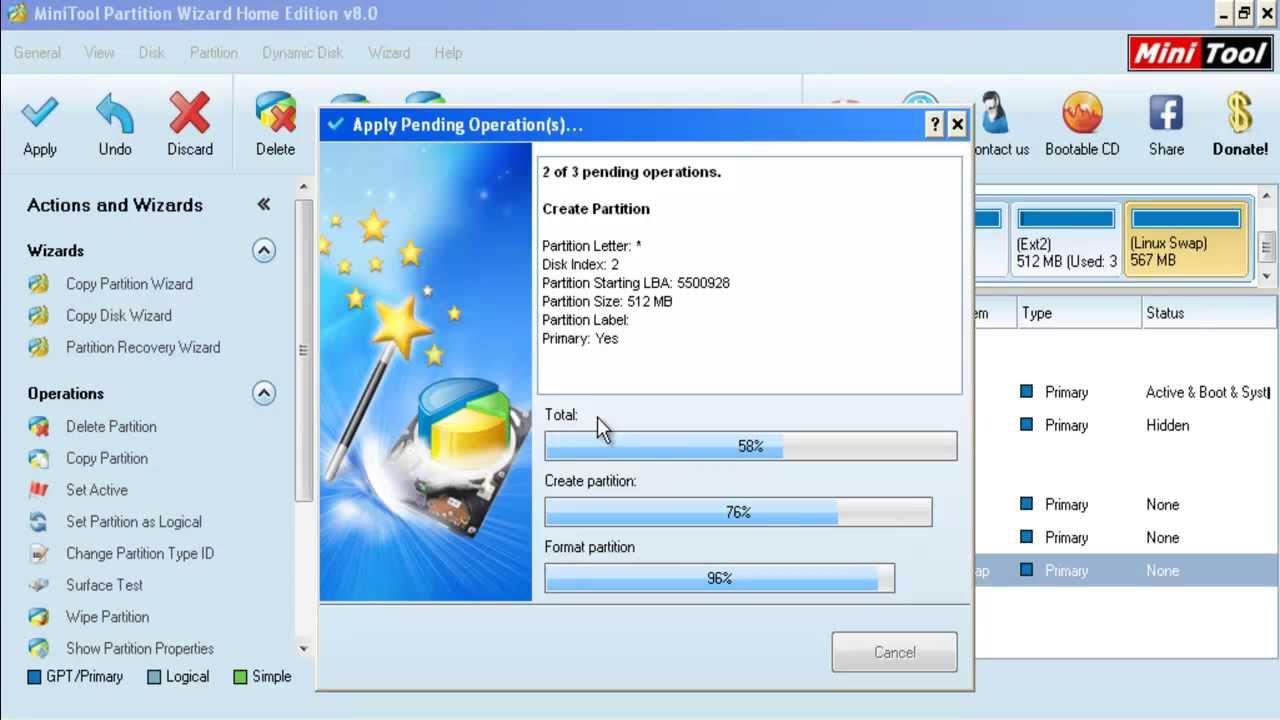Click the Copy Disk Wizard link
Image resolution: width=1280 pixels, height=720 pixels.
(x=119, y=316)
